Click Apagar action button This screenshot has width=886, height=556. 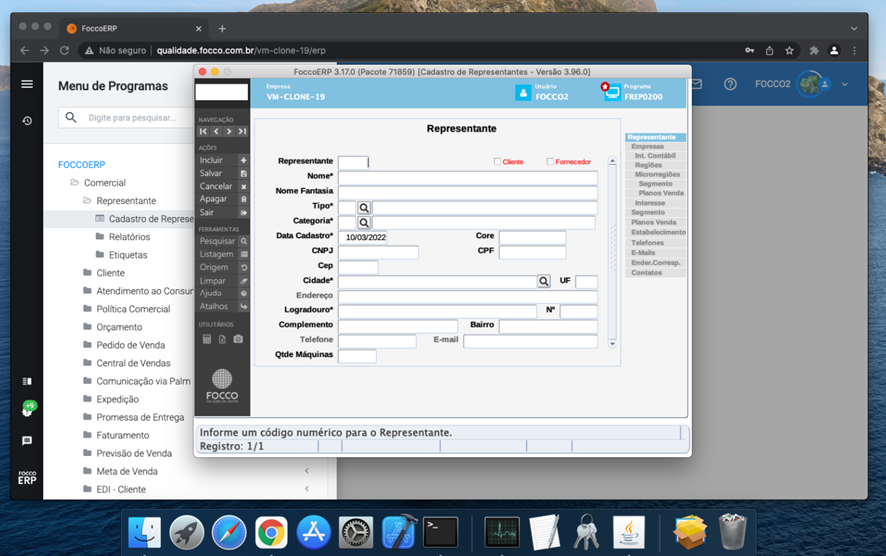[x=223, y=199]
